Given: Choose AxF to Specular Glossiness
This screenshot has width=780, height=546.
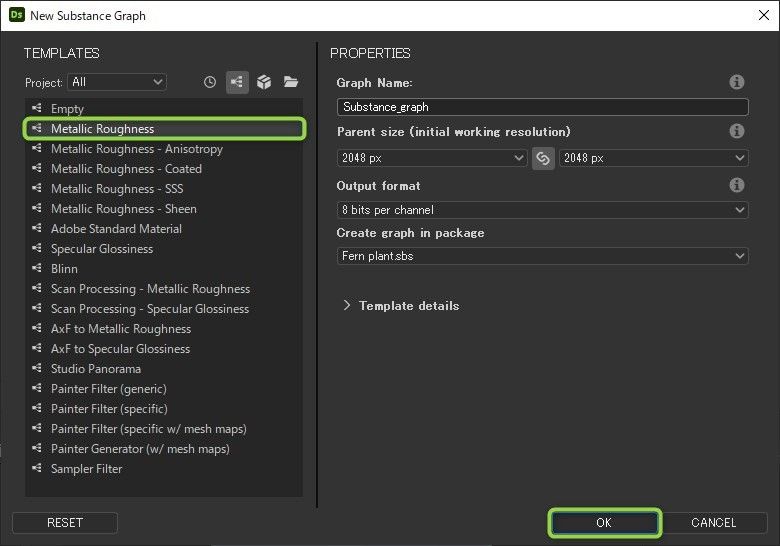Looking at the screenshot, I should click(x=164, y=349).
